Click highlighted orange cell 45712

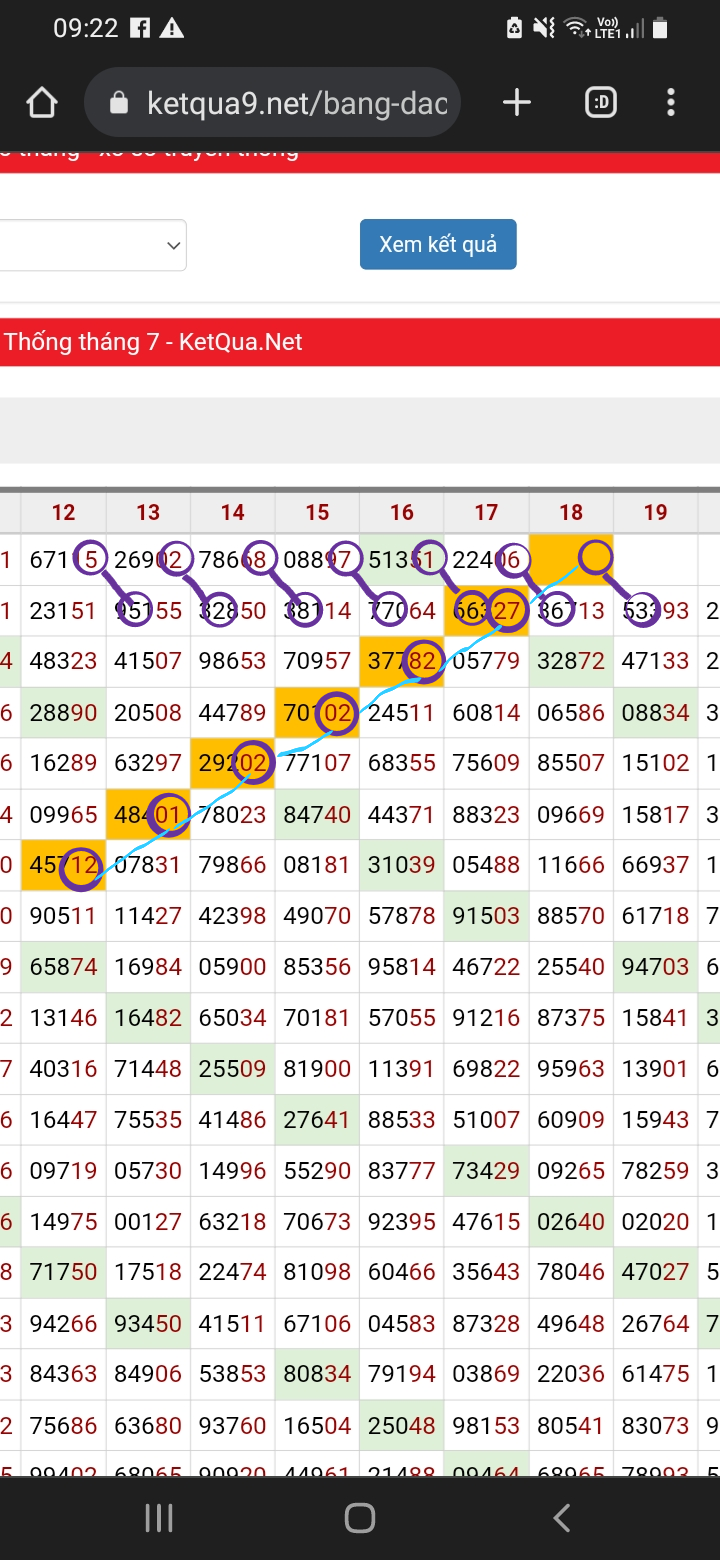[63, 866]
